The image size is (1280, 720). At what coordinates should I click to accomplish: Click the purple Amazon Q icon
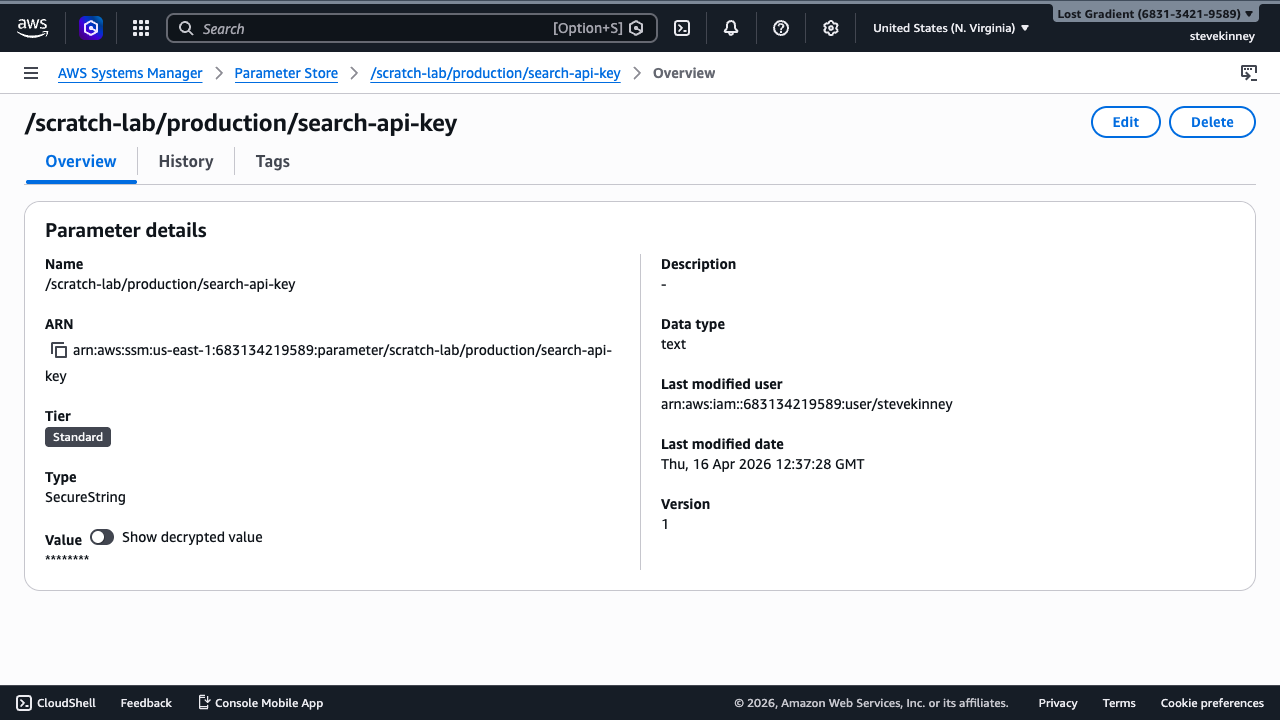coord(91,28)
